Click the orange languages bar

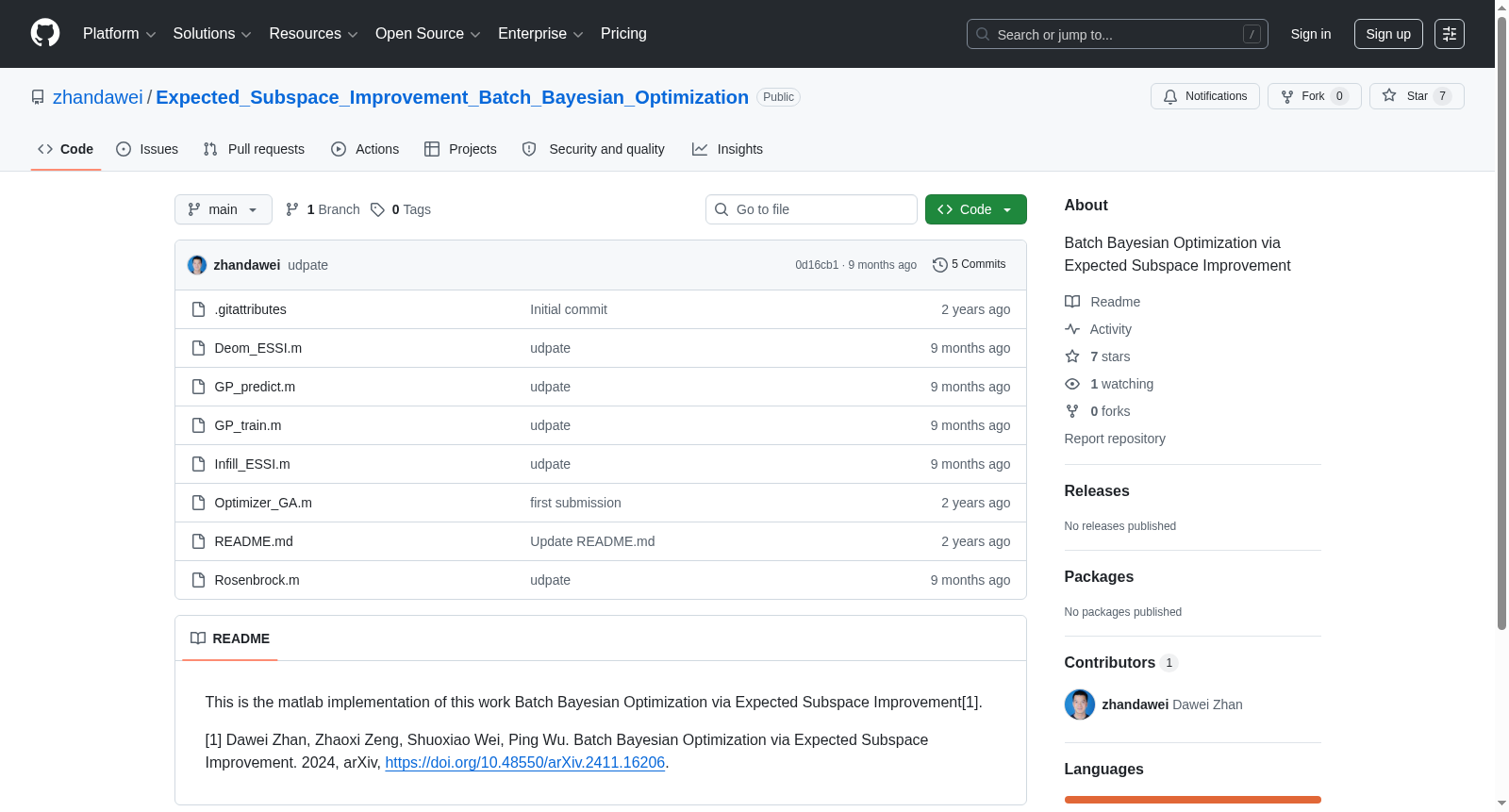(1193, 800)
